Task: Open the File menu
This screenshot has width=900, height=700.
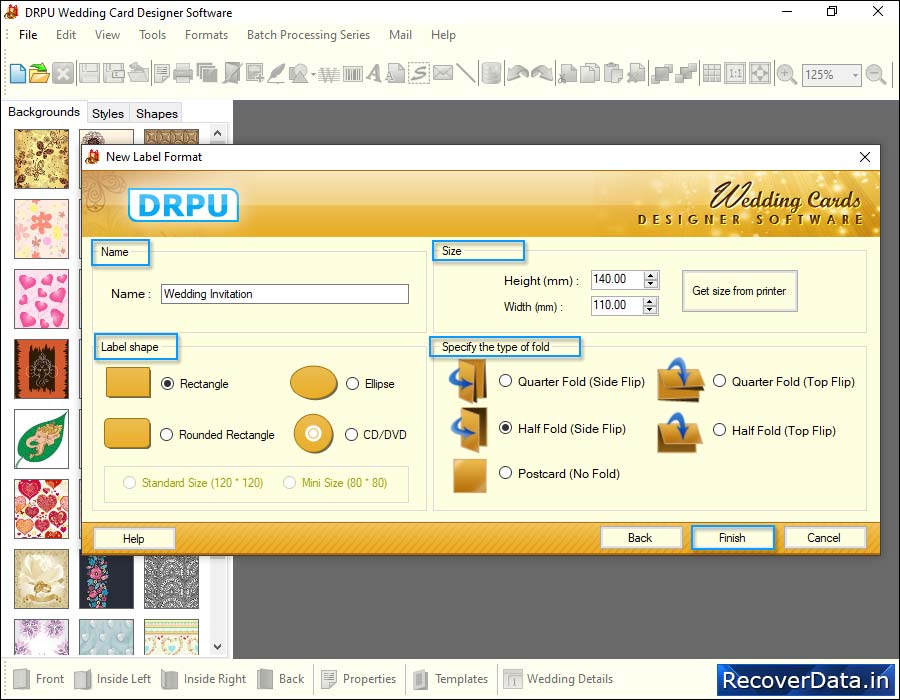Action: pos(28,35)
